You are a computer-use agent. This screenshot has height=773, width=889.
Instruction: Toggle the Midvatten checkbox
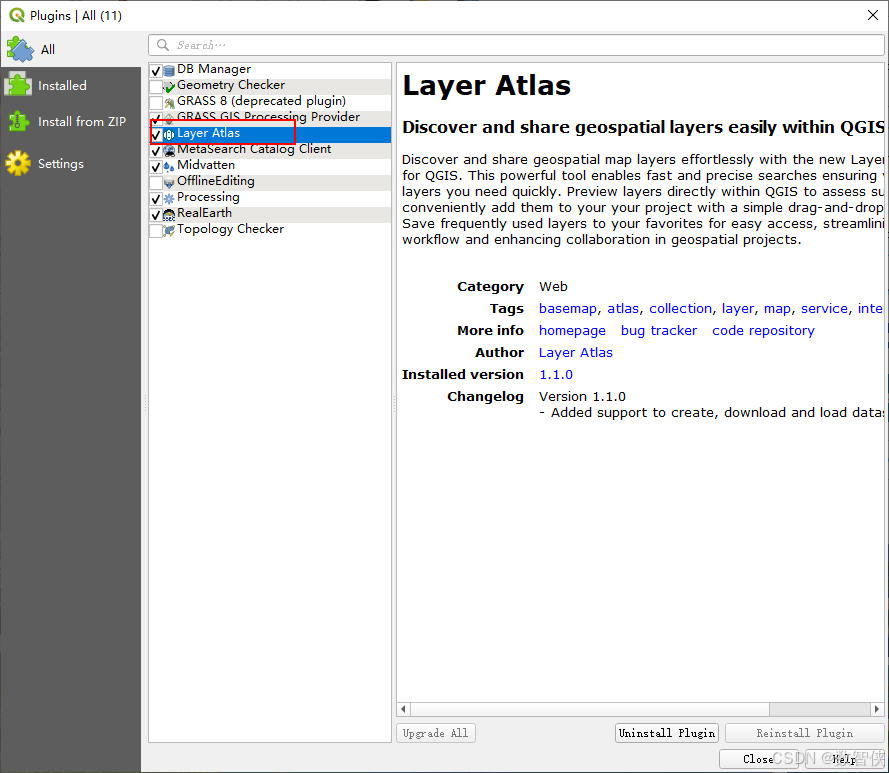[156, 167]
